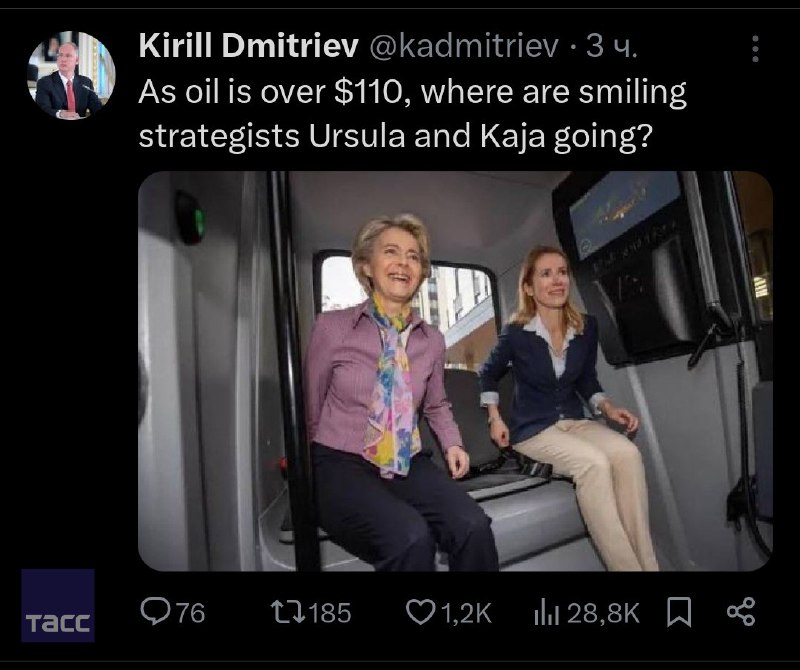Click the TASS logo badge
Screen dimensions: 800x670
click(x=58, y=606)
